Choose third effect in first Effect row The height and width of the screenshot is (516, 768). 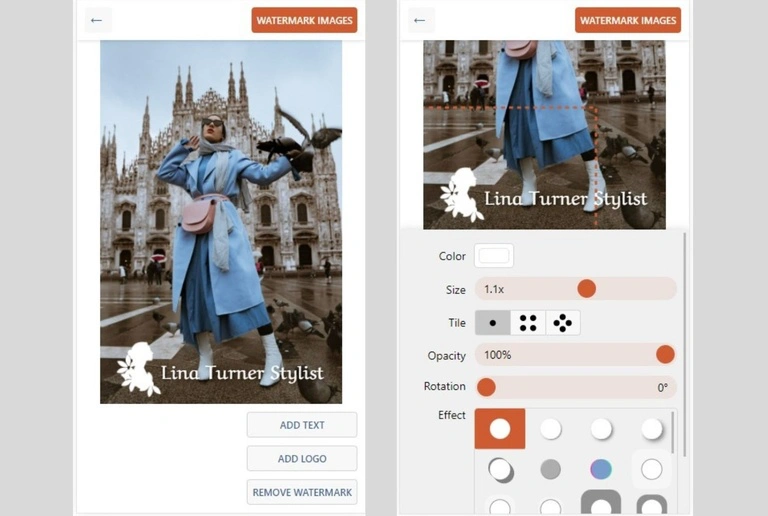click(x=601, y=429)
